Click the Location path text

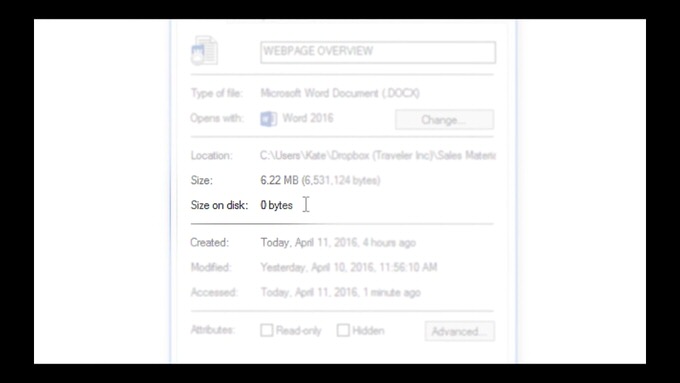378,155
